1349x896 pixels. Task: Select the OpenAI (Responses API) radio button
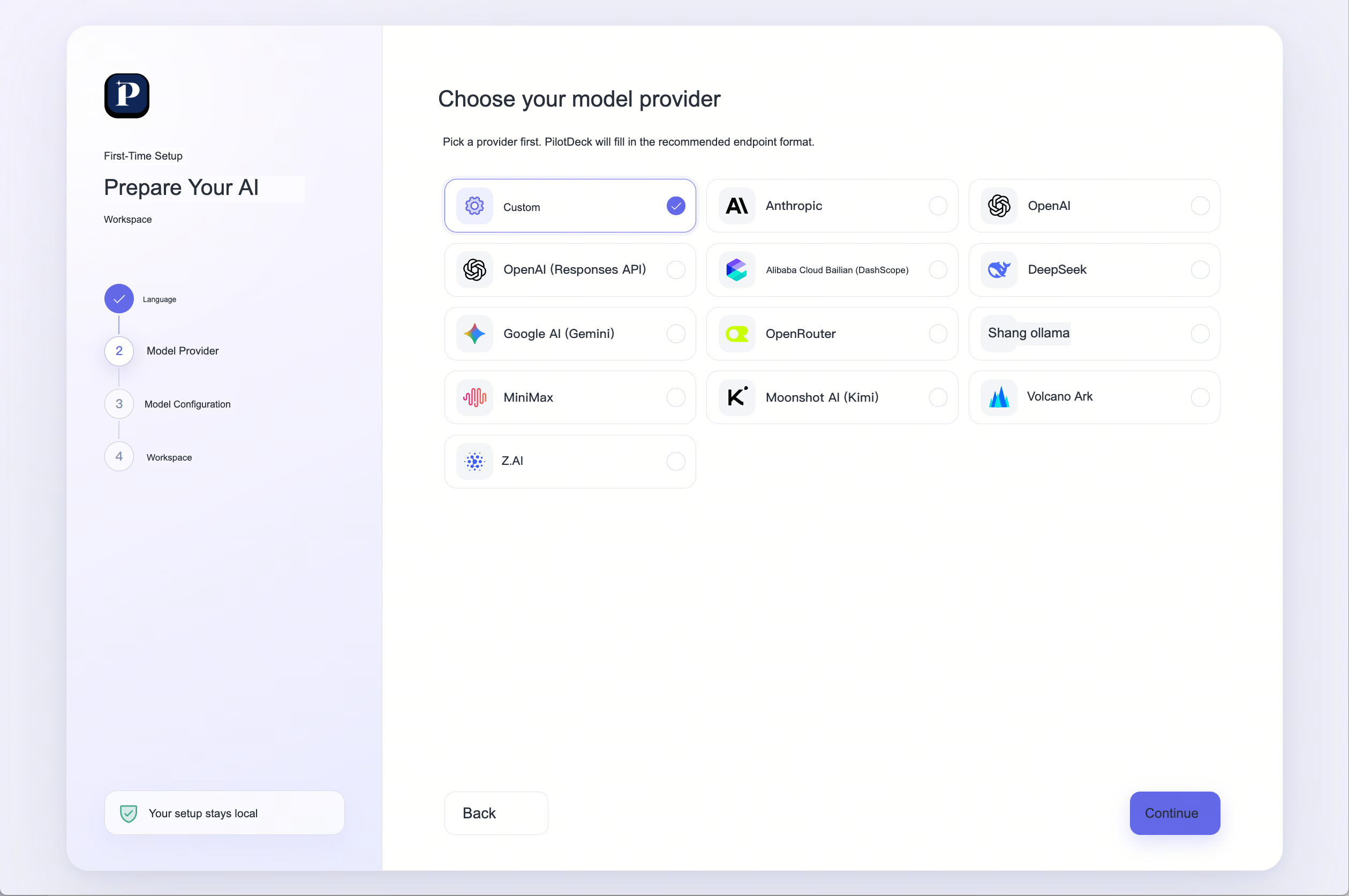pos(676,270)
